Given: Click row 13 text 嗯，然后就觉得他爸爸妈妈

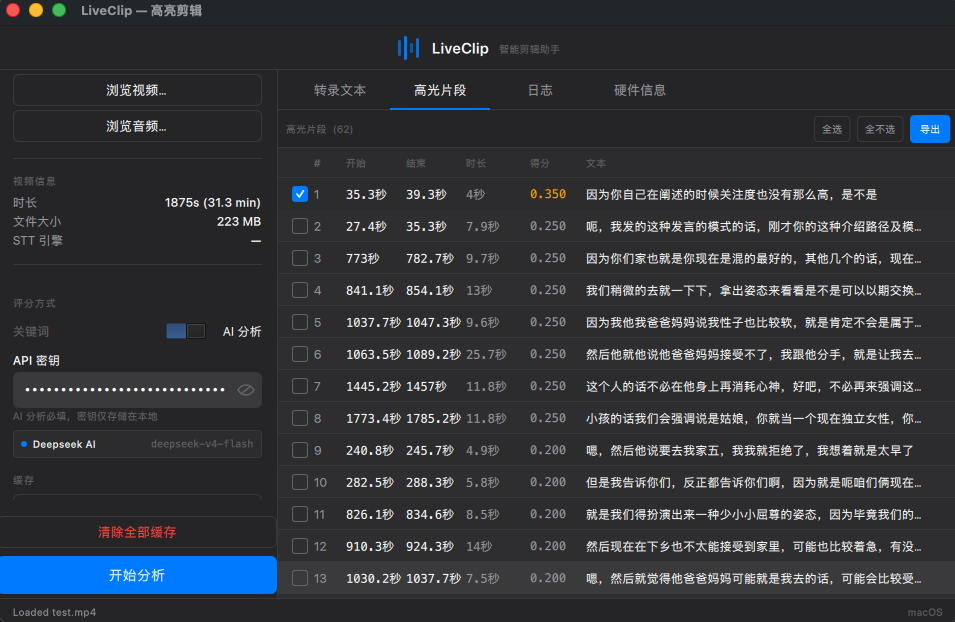Looking at the screenshot, I should tap(753, 578).
